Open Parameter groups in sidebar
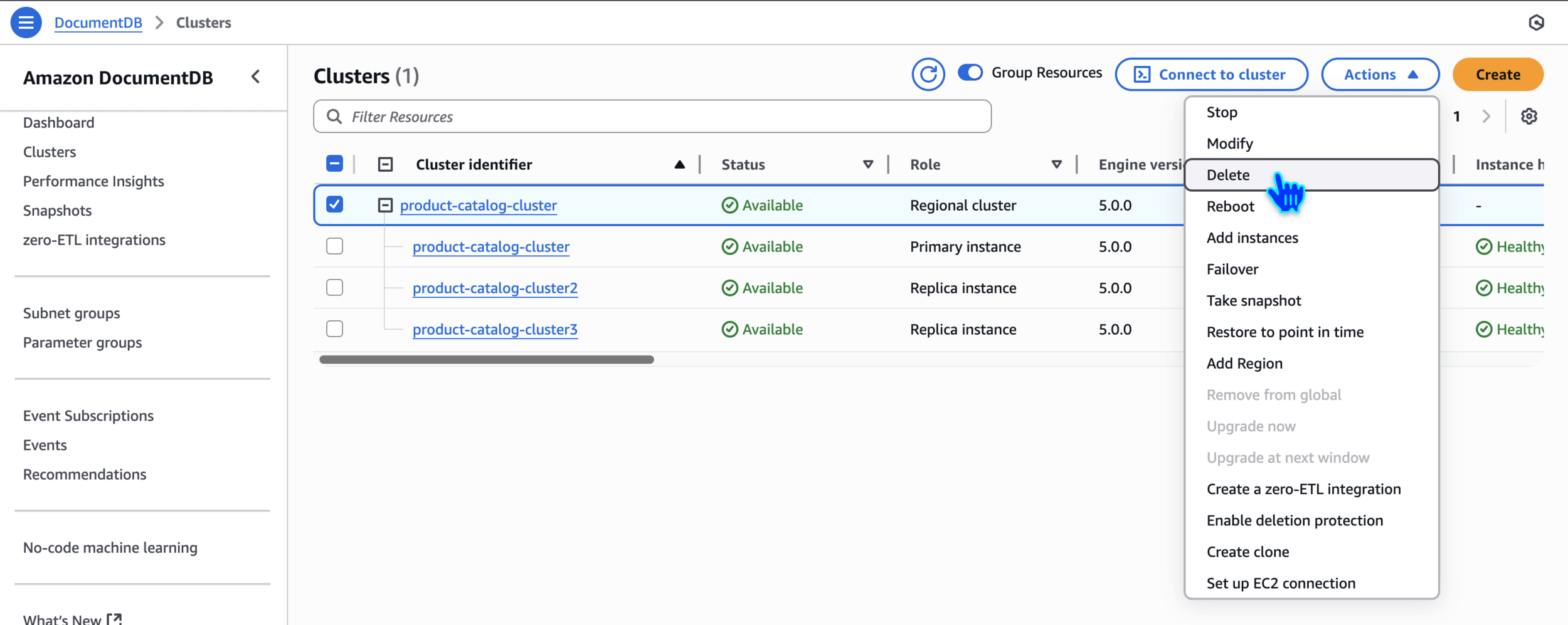This screenshot has height=625, width=1568. pyautogui.click(x=83, y=342)
